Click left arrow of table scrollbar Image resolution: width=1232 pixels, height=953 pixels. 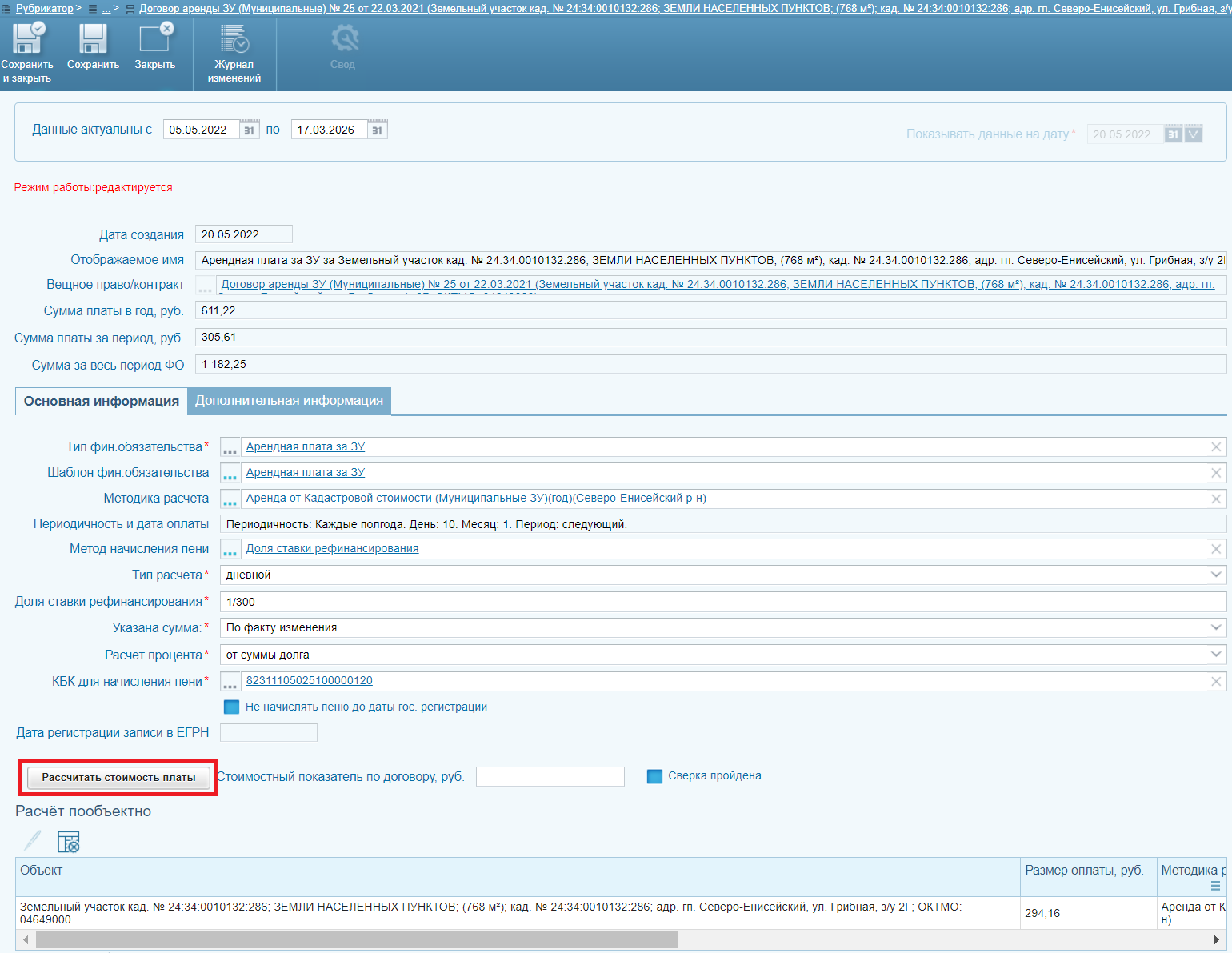pyautogui.click(x=25, y=939)
